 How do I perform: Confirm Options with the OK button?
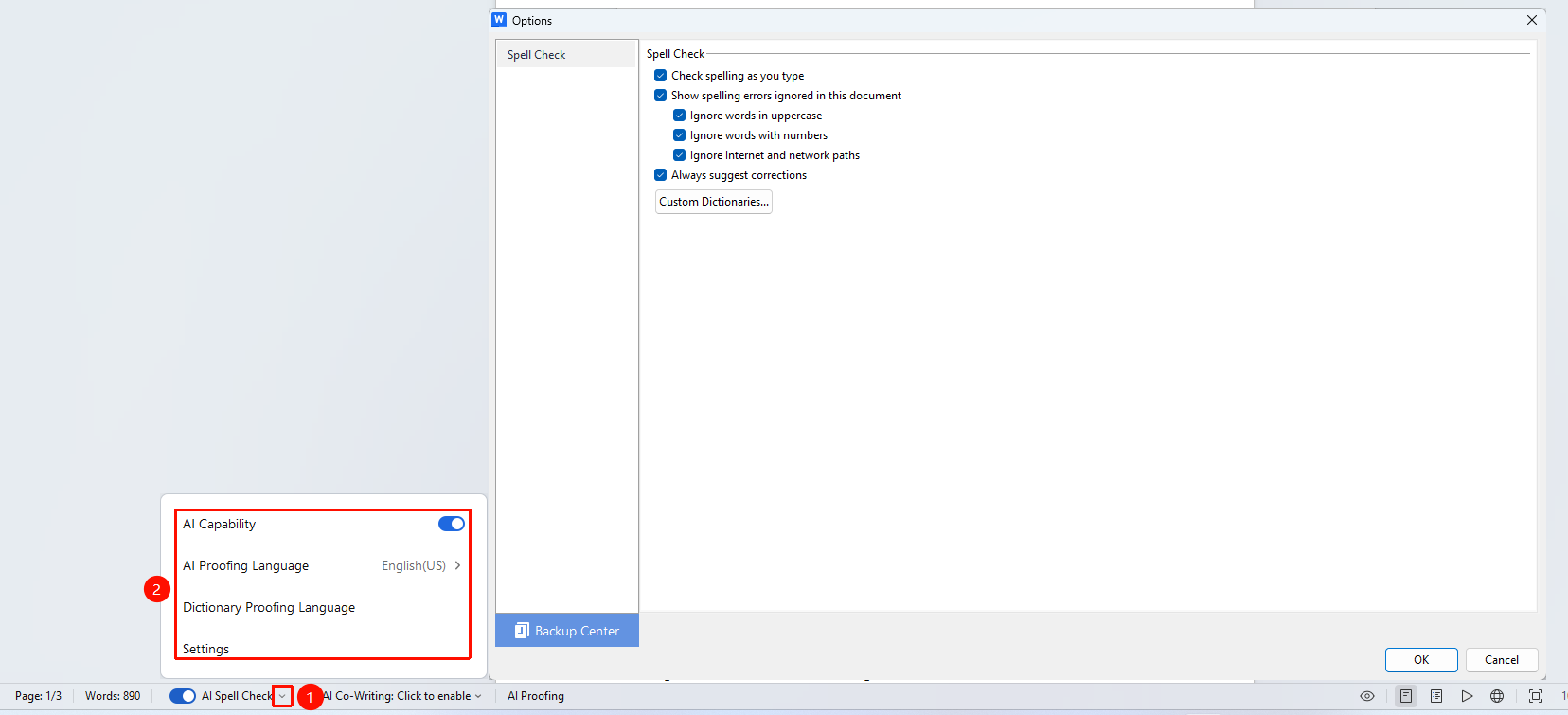tap(1421, 660)
